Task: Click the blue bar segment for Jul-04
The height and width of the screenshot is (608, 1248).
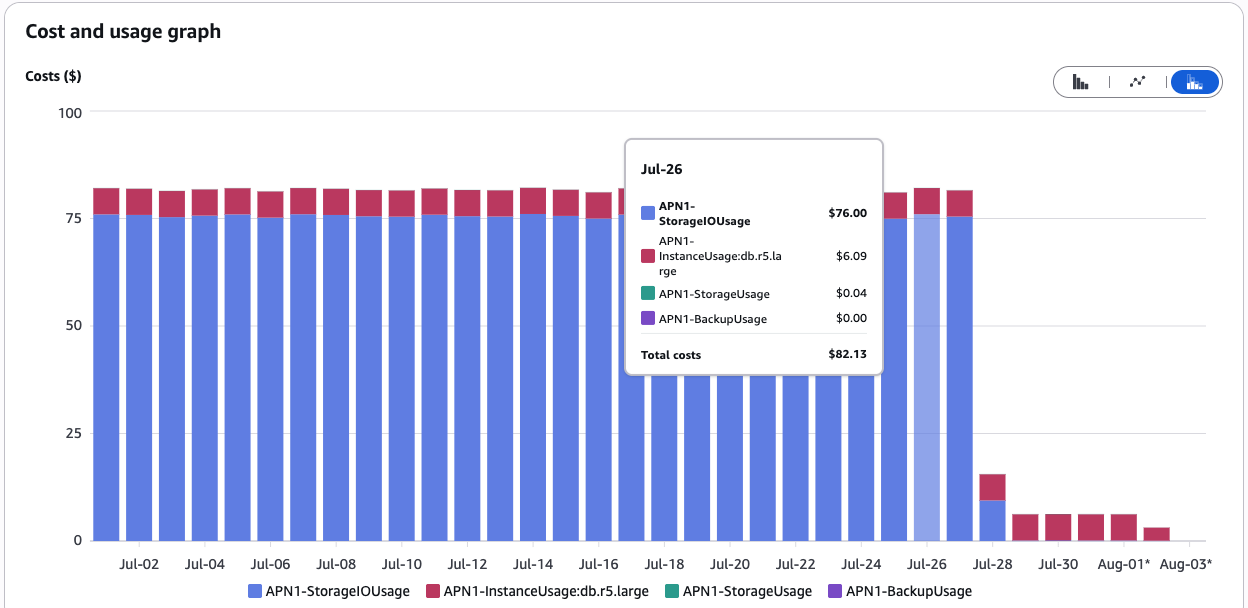Action: pyautogui.click(x=205, y=378)
